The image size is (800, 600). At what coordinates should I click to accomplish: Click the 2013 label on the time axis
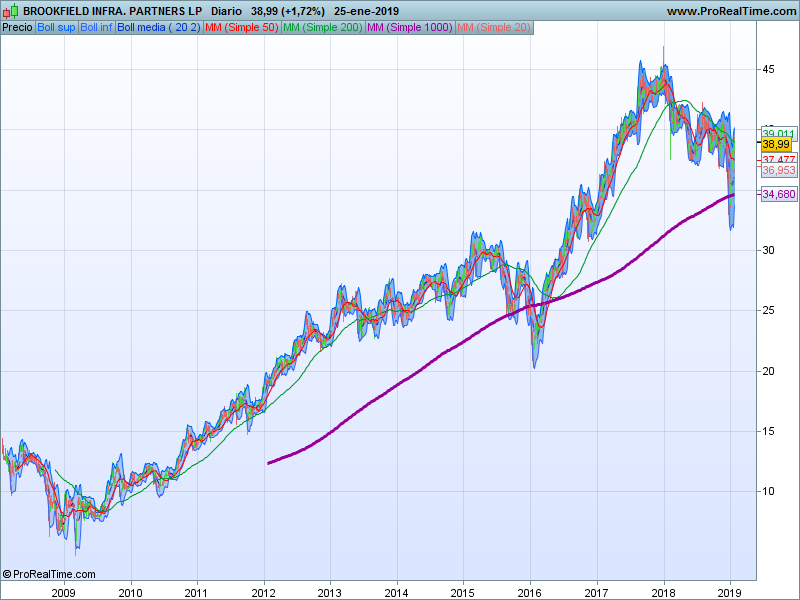330,593
